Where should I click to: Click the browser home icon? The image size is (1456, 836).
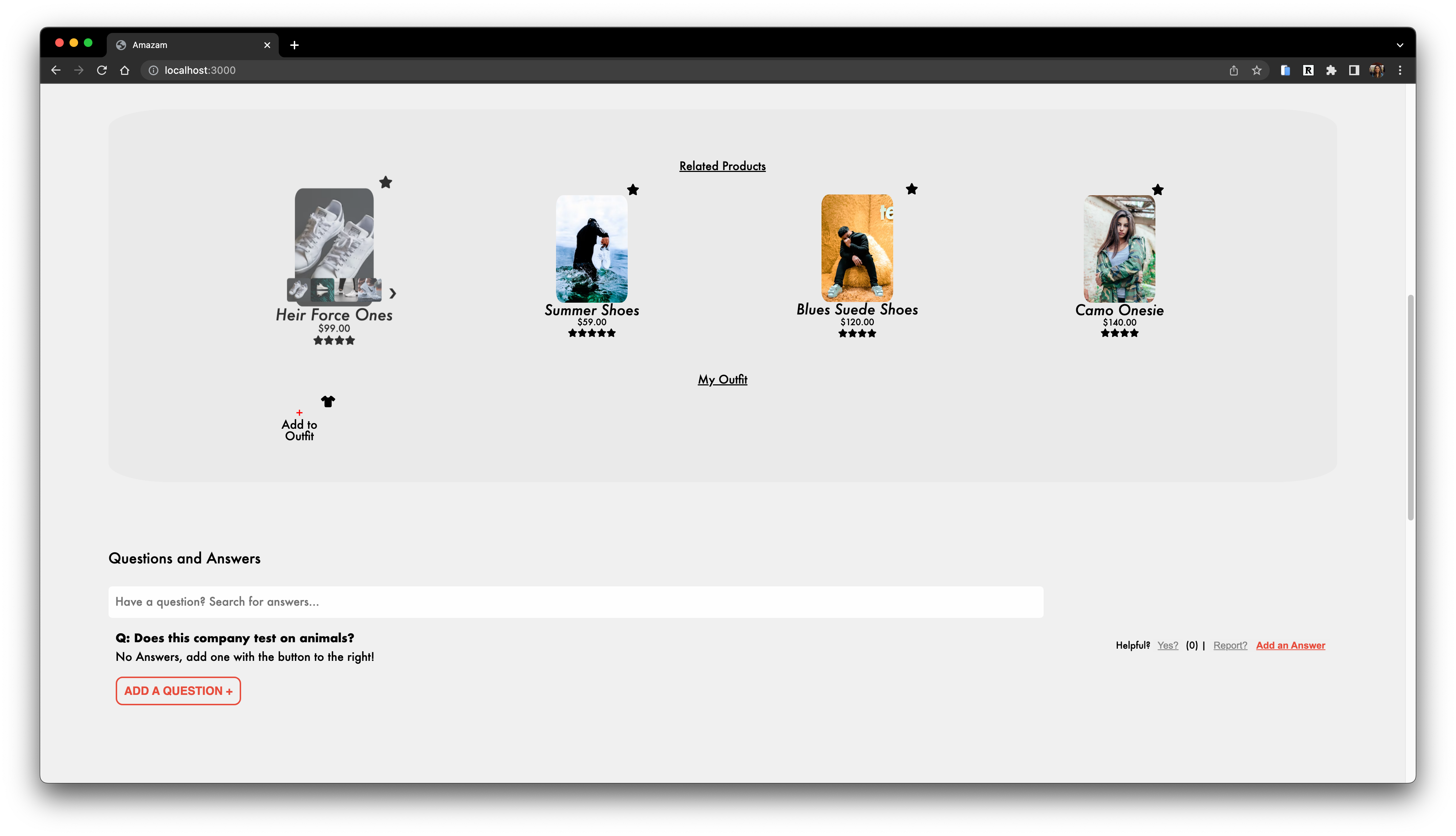point(125,70)
